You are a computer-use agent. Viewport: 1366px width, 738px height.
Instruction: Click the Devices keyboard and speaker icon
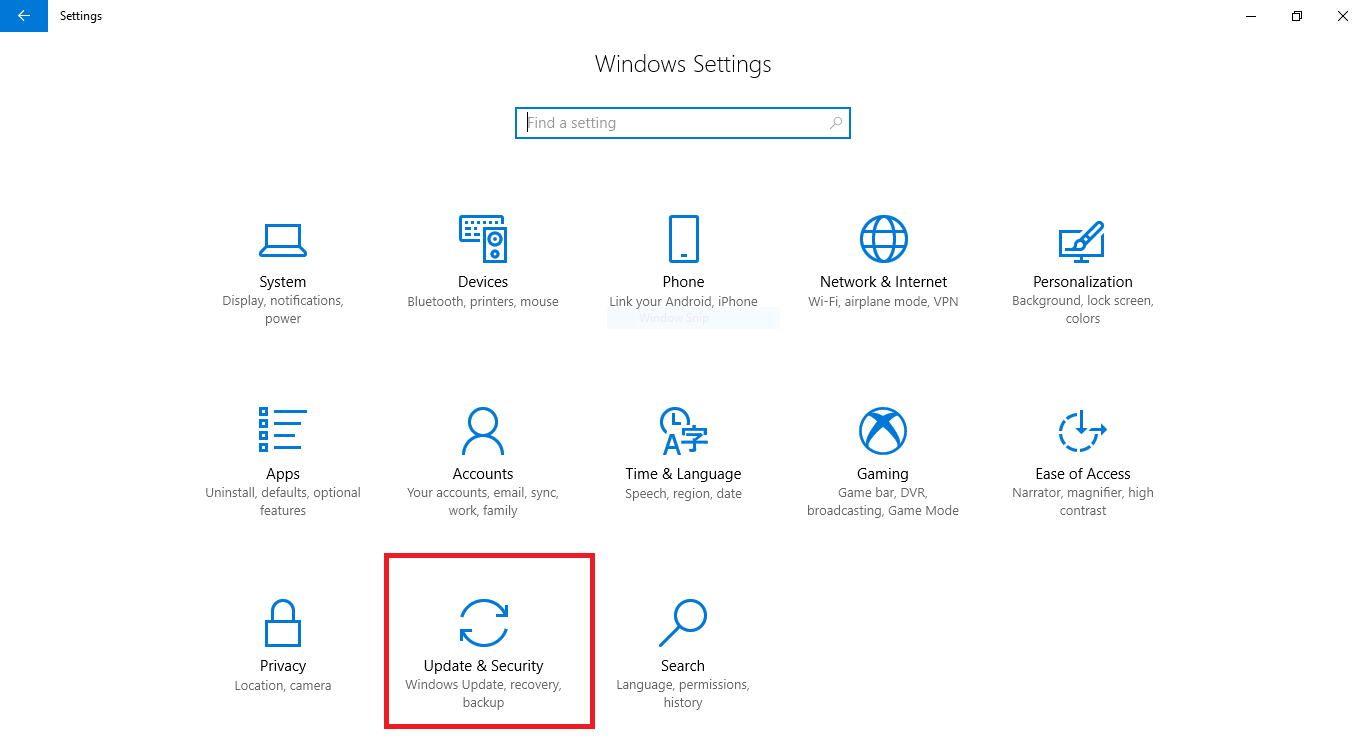[483, 239]
